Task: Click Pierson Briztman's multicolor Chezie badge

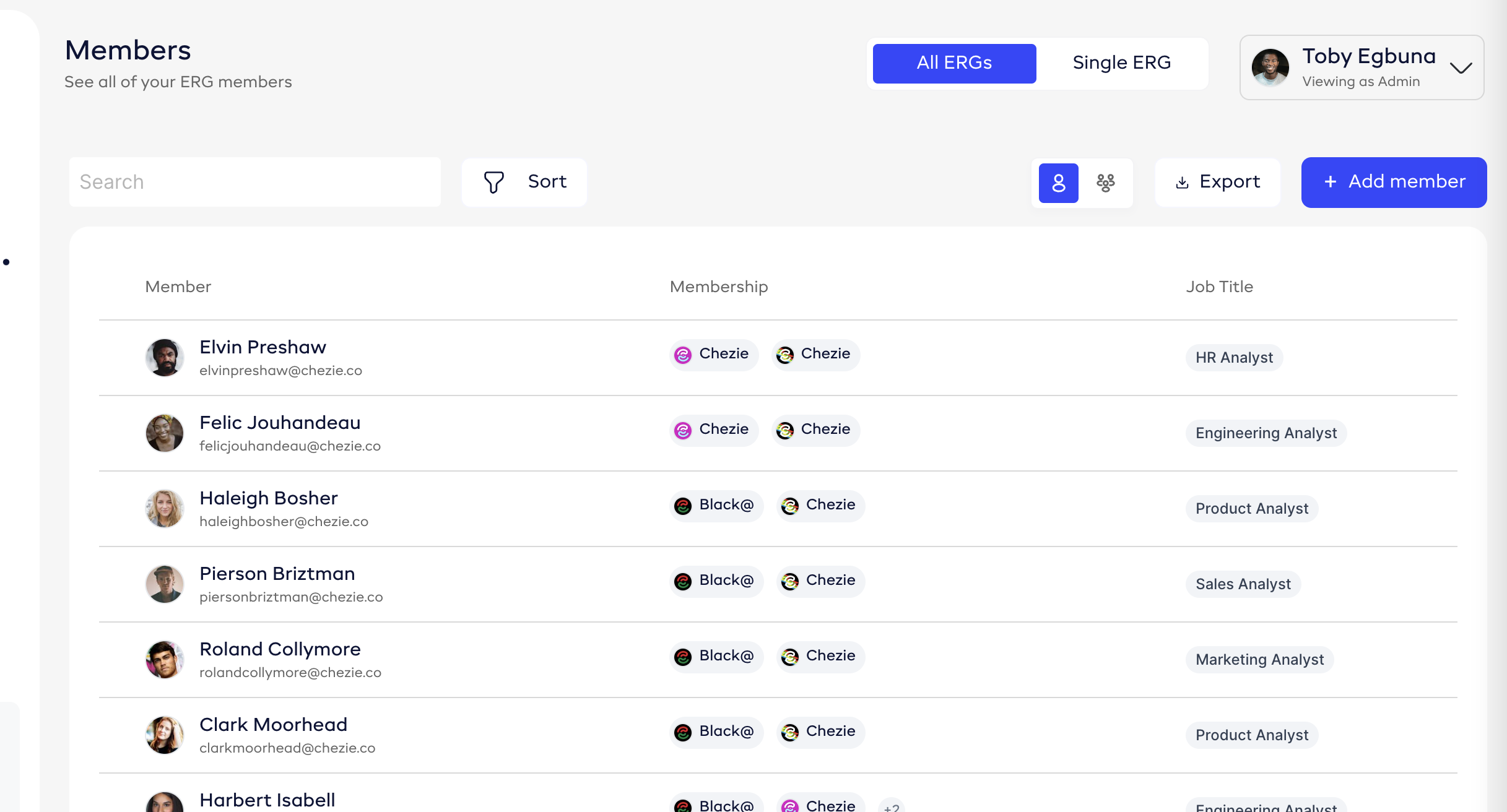Action: point(820,581)
